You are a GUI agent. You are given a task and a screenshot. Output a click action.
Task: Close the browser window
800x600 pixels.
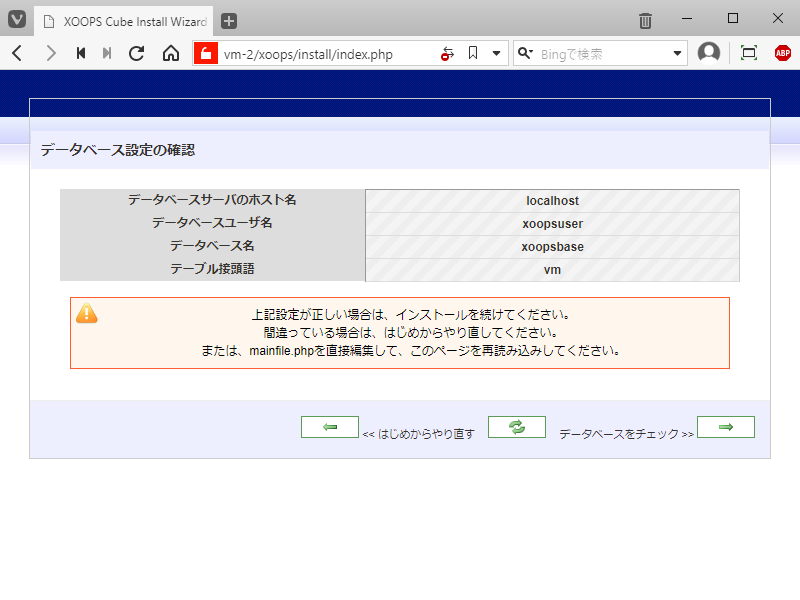pyautogui.click(x=778, y=19)
